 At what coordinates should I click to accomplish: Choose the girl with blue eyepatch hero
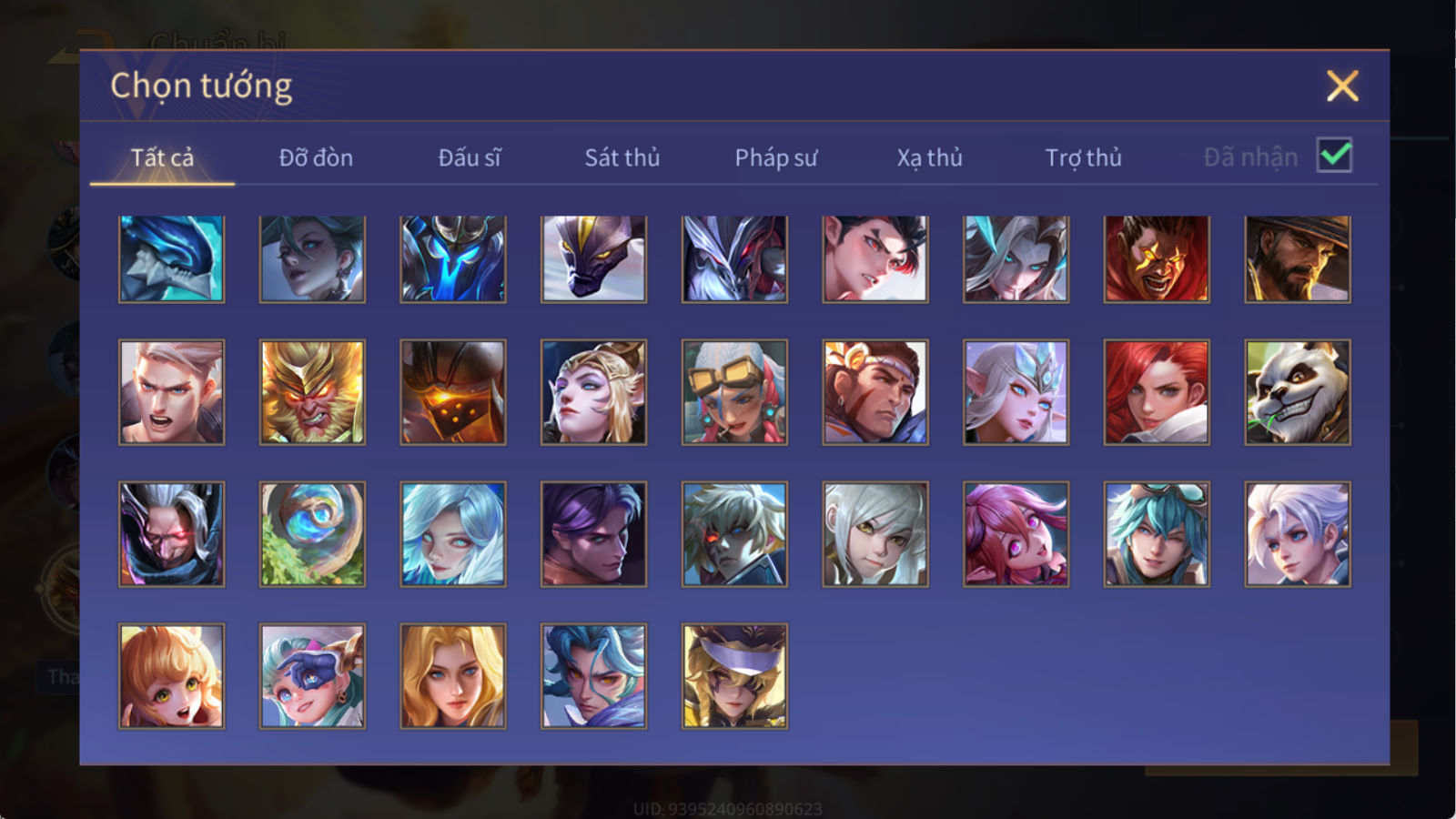312,676
